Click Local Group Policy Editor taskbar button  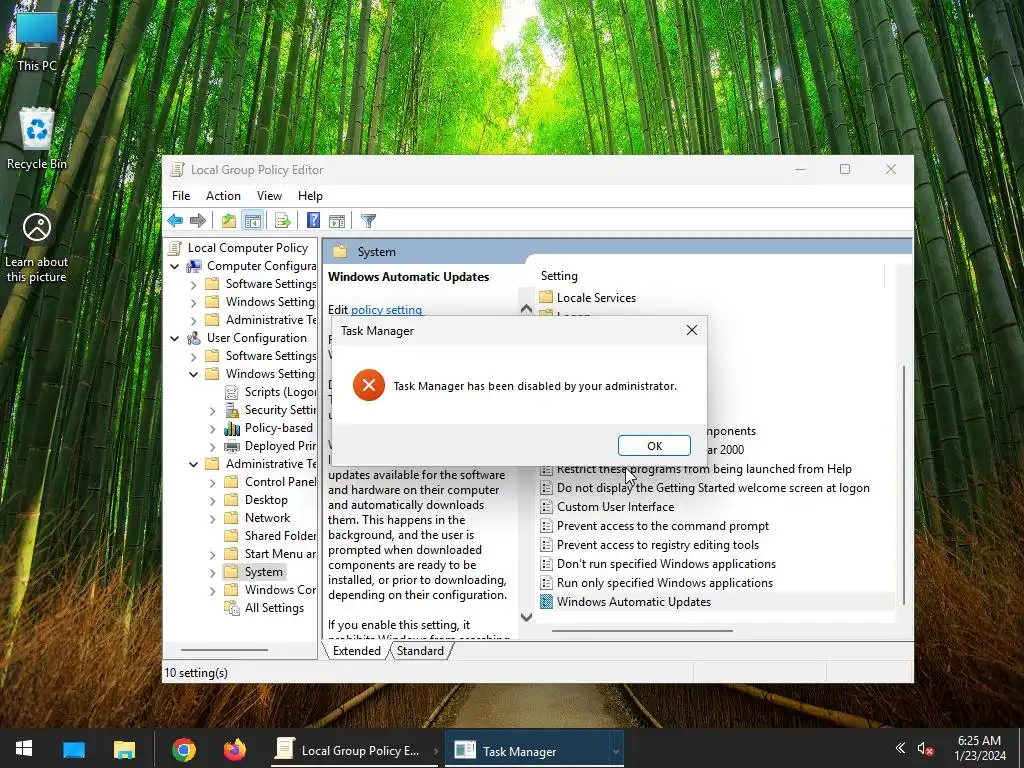[354, 750]
